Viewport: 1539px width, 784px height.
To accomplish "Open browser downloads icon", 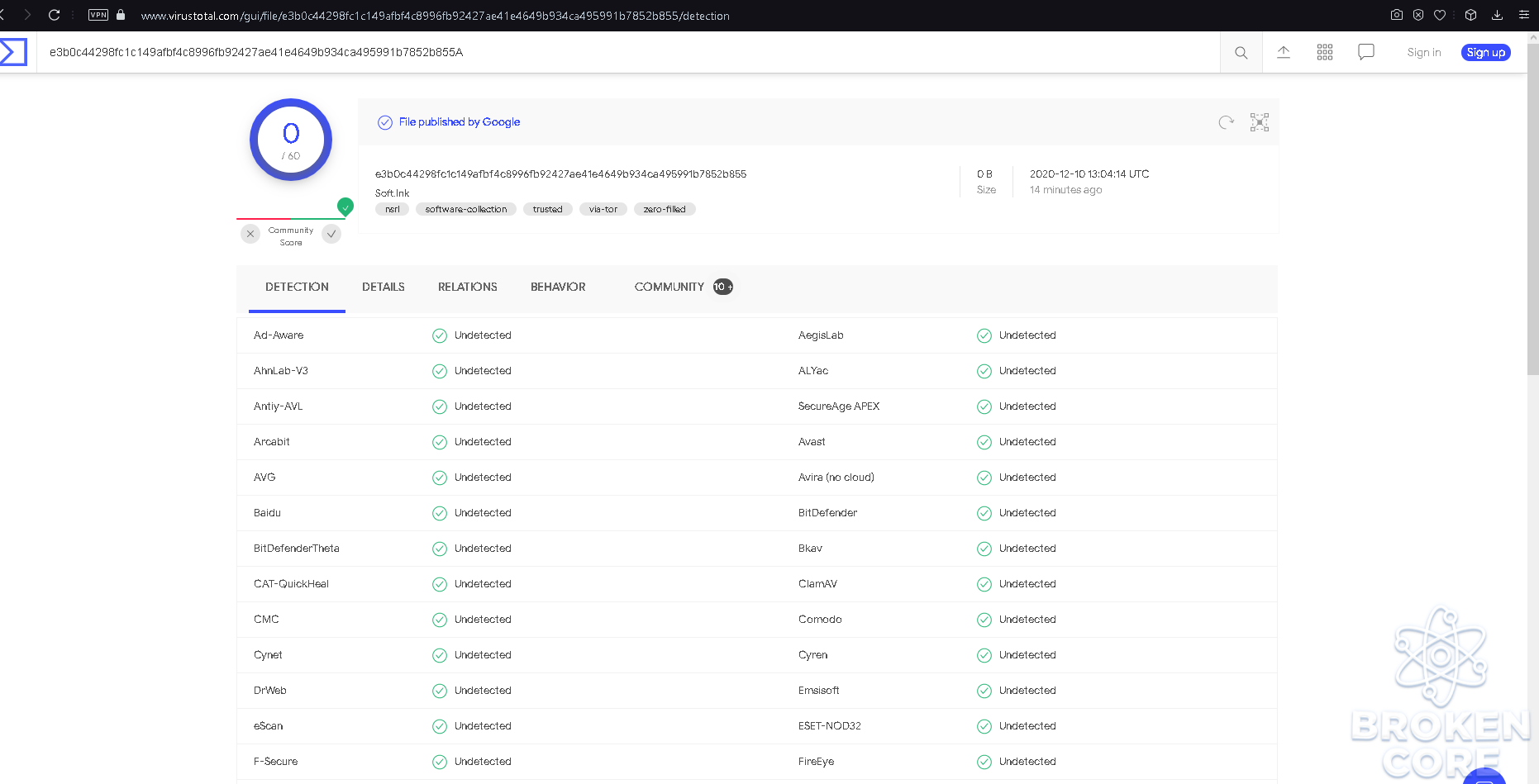I will click(x=1497, y=15).
